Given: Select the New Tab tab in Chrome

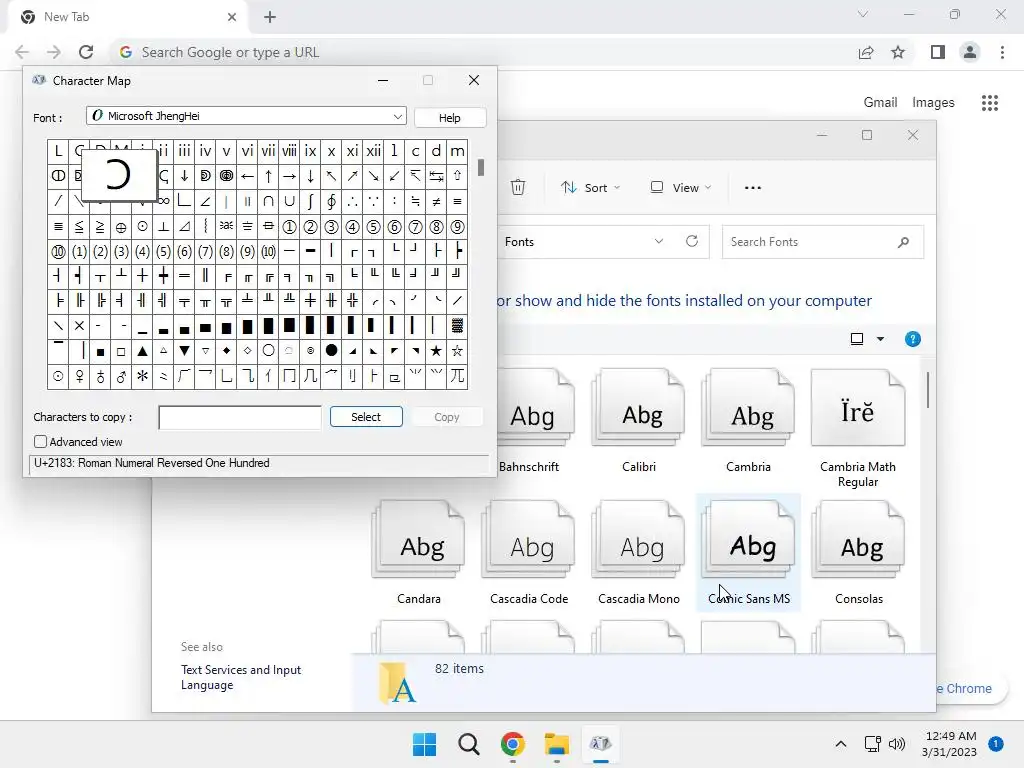Looking at the screenshot, I should click(x=127, y=17).
